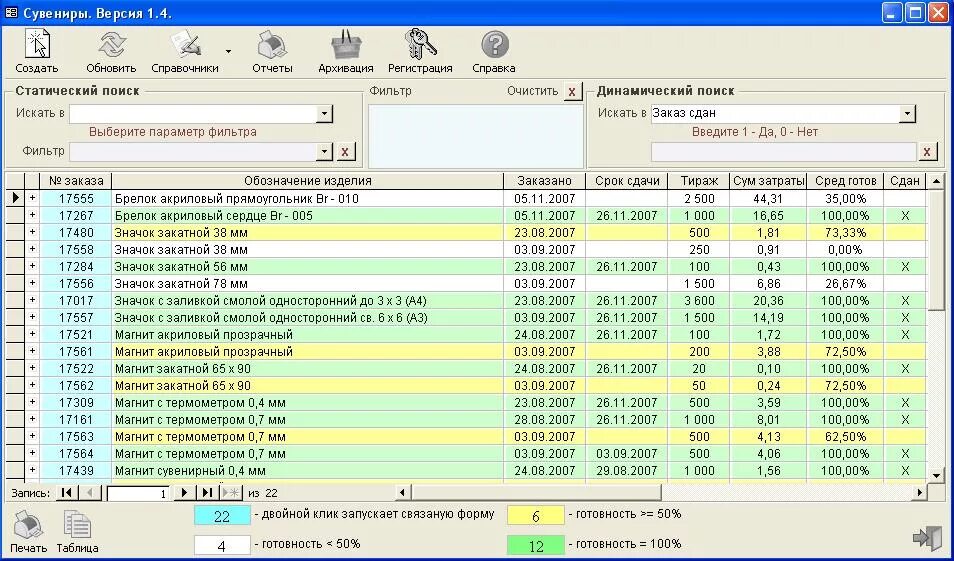Open Отчеты printer icon
This screenshot has width=954, height=561.
click(x=271, y=44)
